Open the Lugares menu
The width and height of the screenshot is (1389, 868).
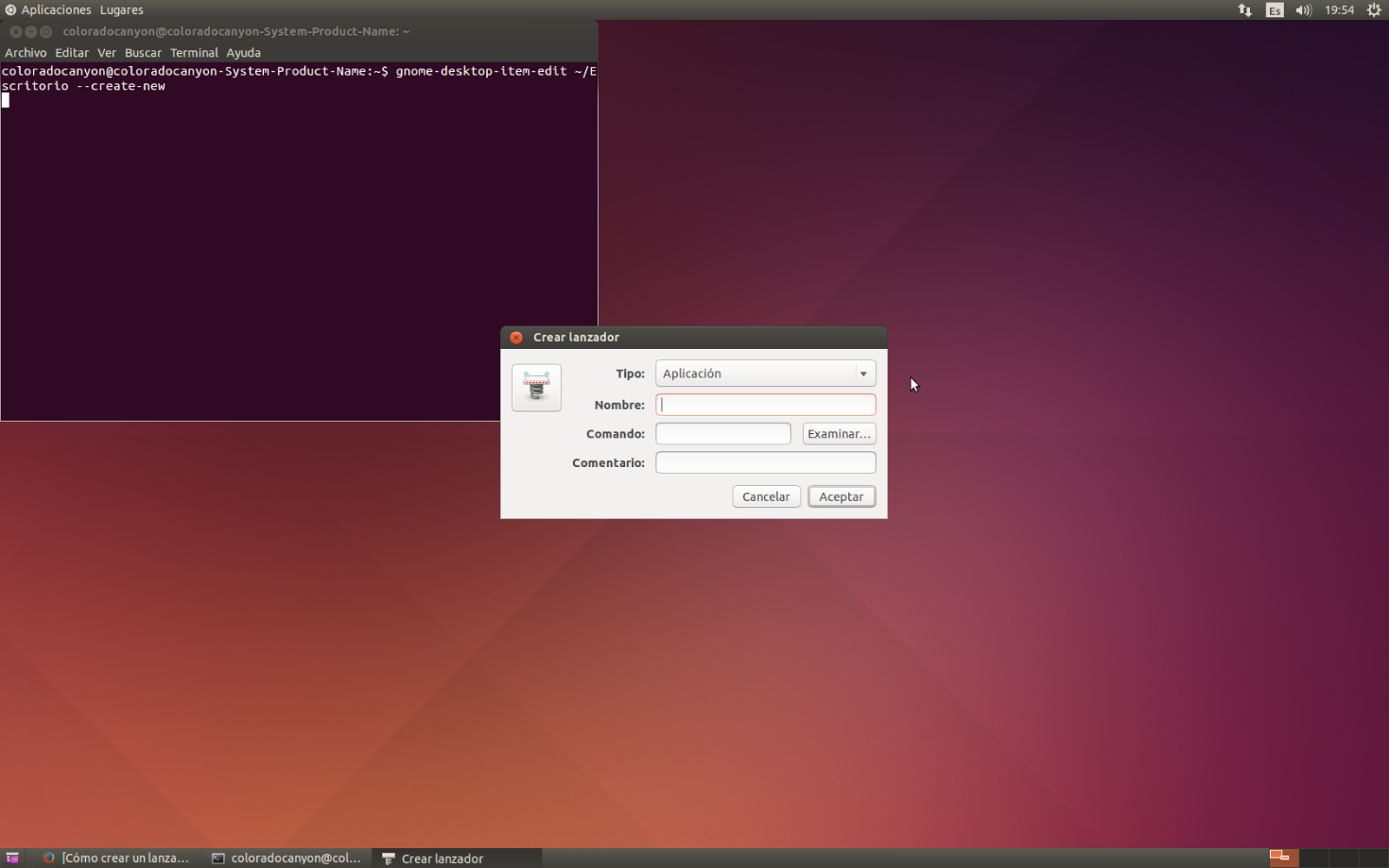pyautogui.click(x=121, y=10)
